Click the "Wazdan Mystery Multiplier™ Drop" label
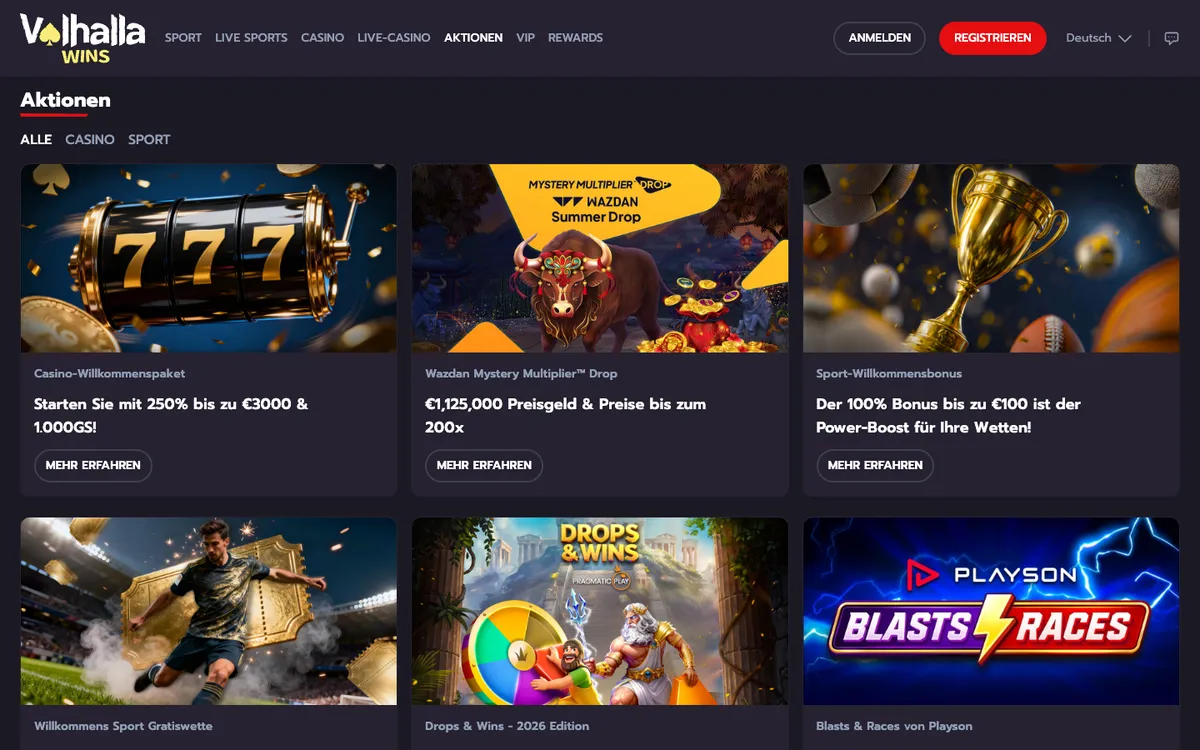This screenshot has width=1200, height=750. (x=521, y=373)
